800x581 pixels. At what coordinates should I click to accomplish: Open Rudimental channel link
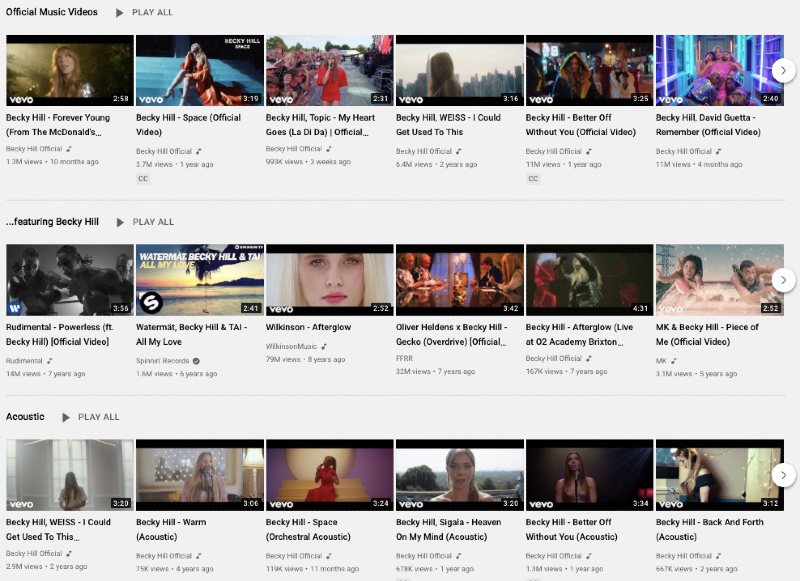[24, 361]
